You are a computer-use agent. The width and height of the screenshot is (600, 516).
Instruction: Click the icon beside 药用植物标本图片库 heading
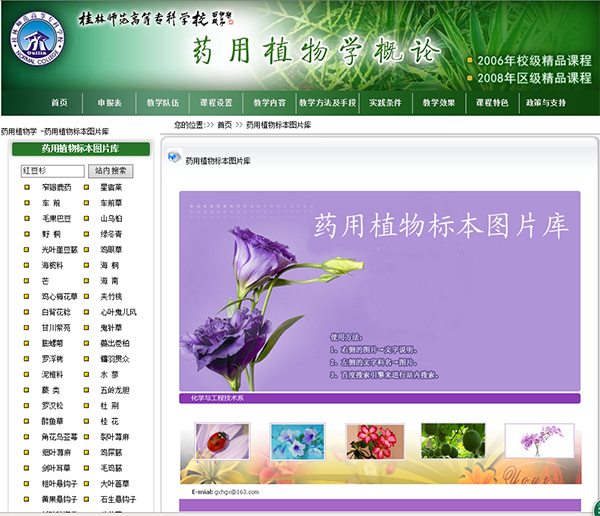(174, 158)
